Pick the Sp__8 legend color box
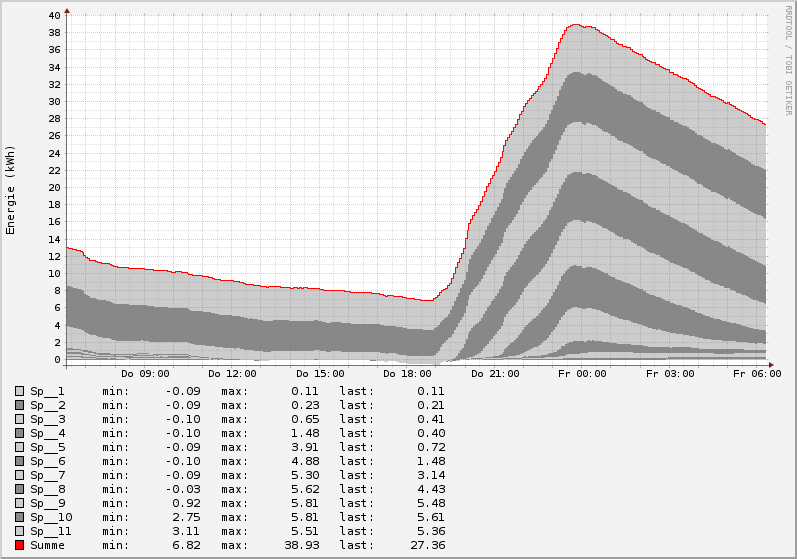Viewport: 797px width, 559px height. tap(20, 489)
